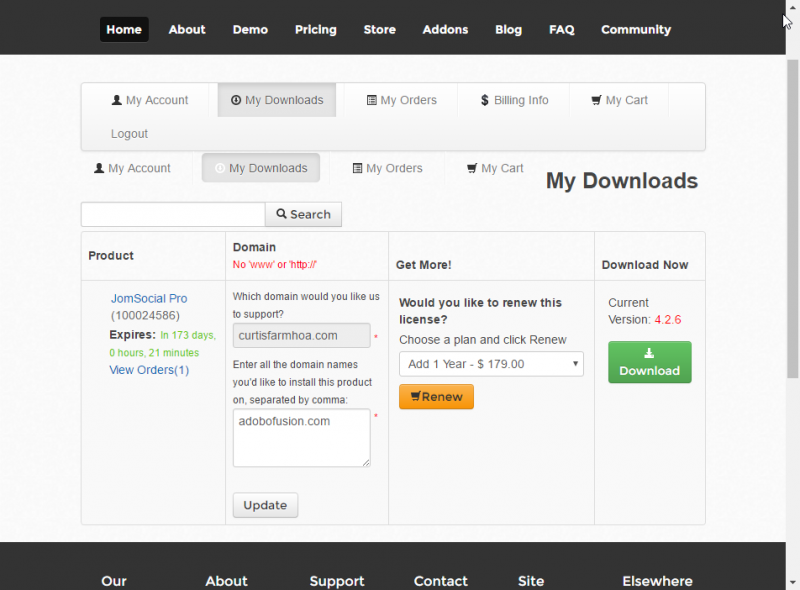Screen dimensions: 800x590
Task: Click the dollar icon beside Billing Info
Action: pyautogui.click(x=485, y=100)
